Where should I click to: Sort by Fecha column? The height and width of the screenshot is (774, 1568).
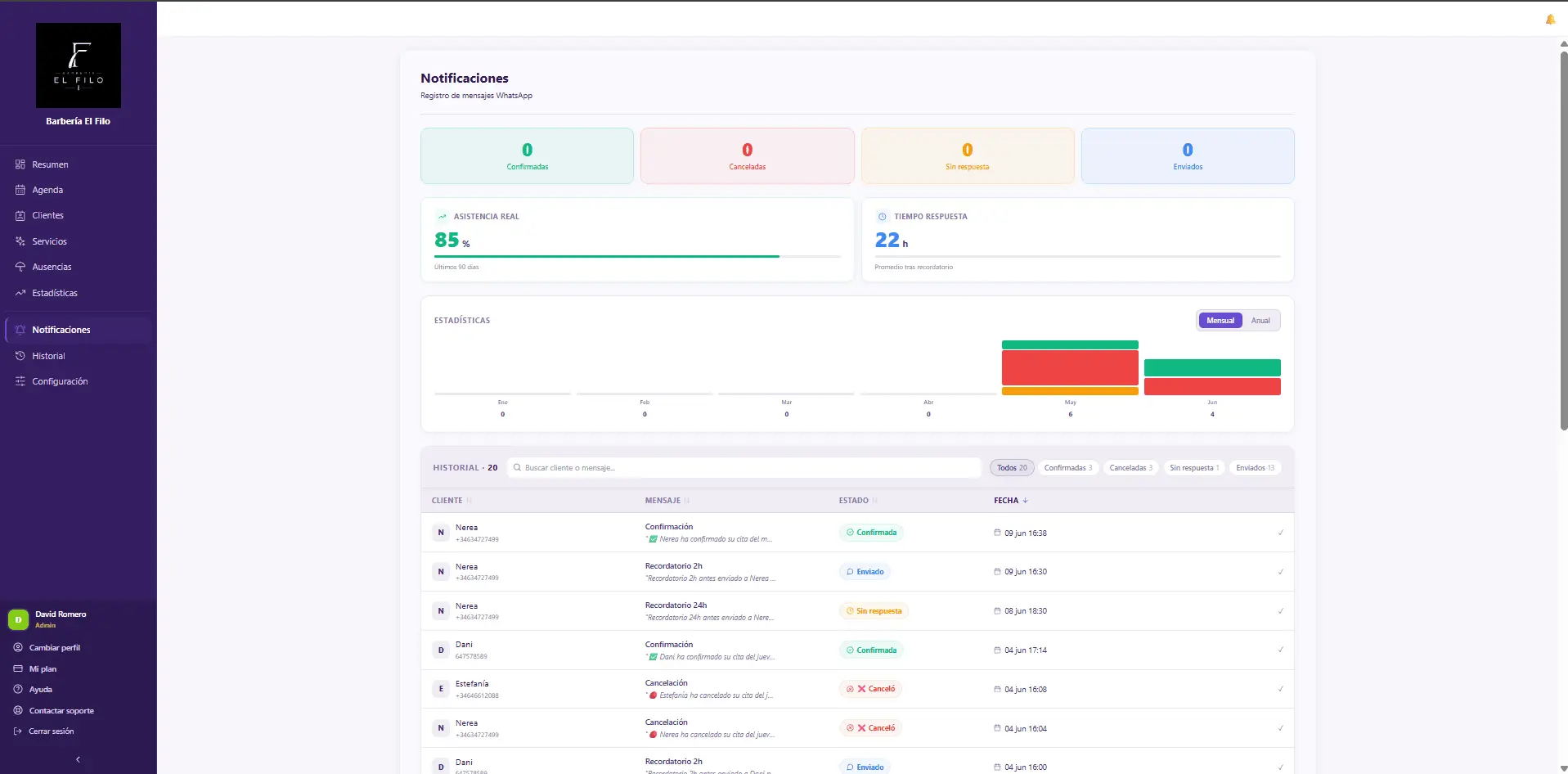point(1011,501)
